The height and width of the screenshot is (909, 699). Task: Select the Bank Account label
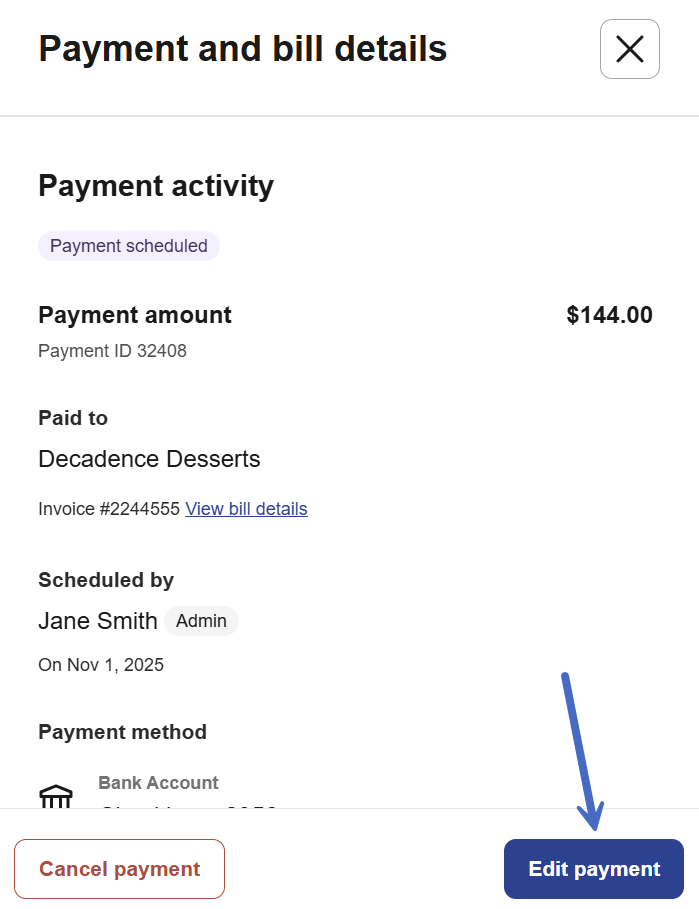coord(158,783)
